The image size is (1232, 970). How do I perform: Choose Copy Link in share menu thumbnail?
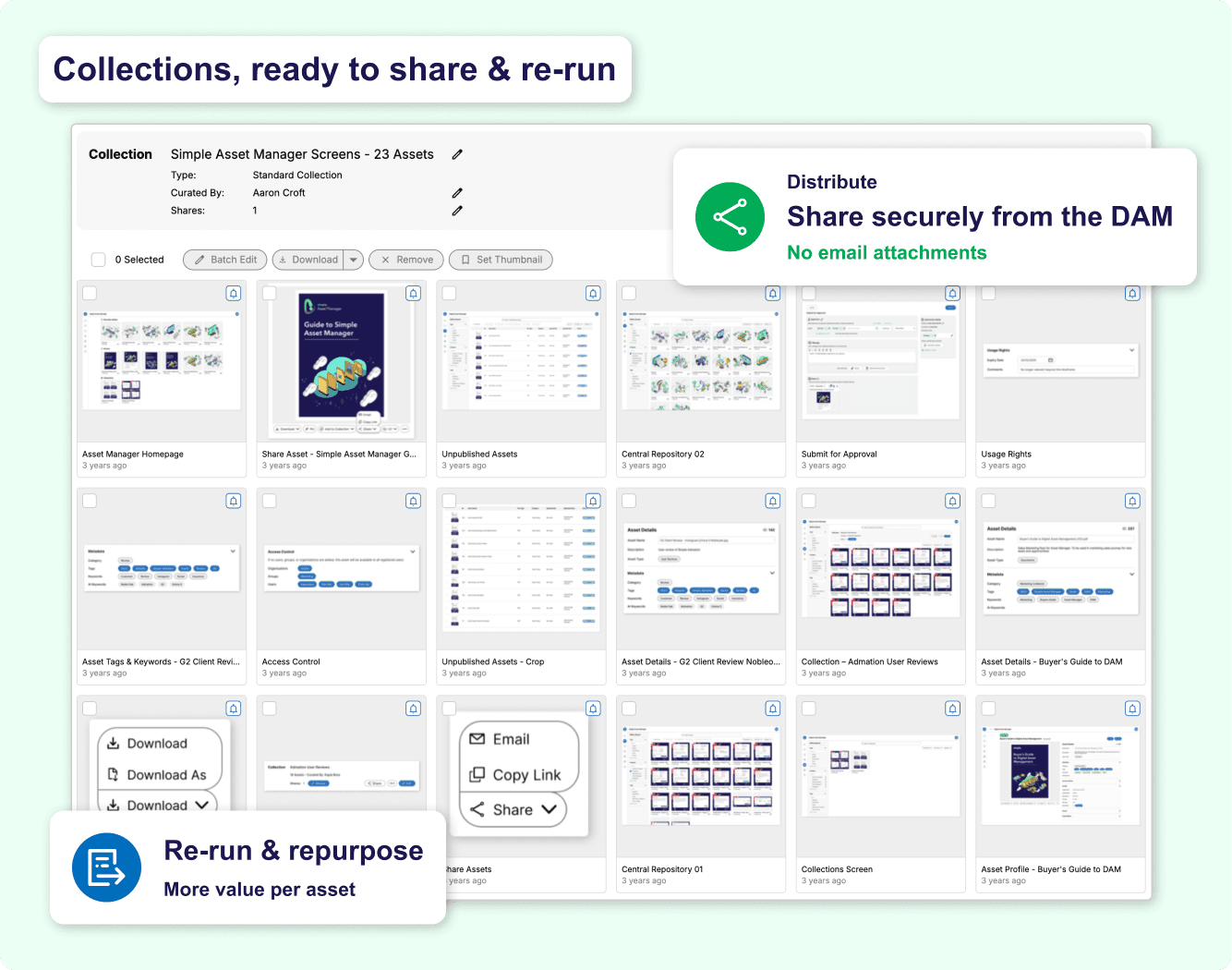tap(515, 775)
